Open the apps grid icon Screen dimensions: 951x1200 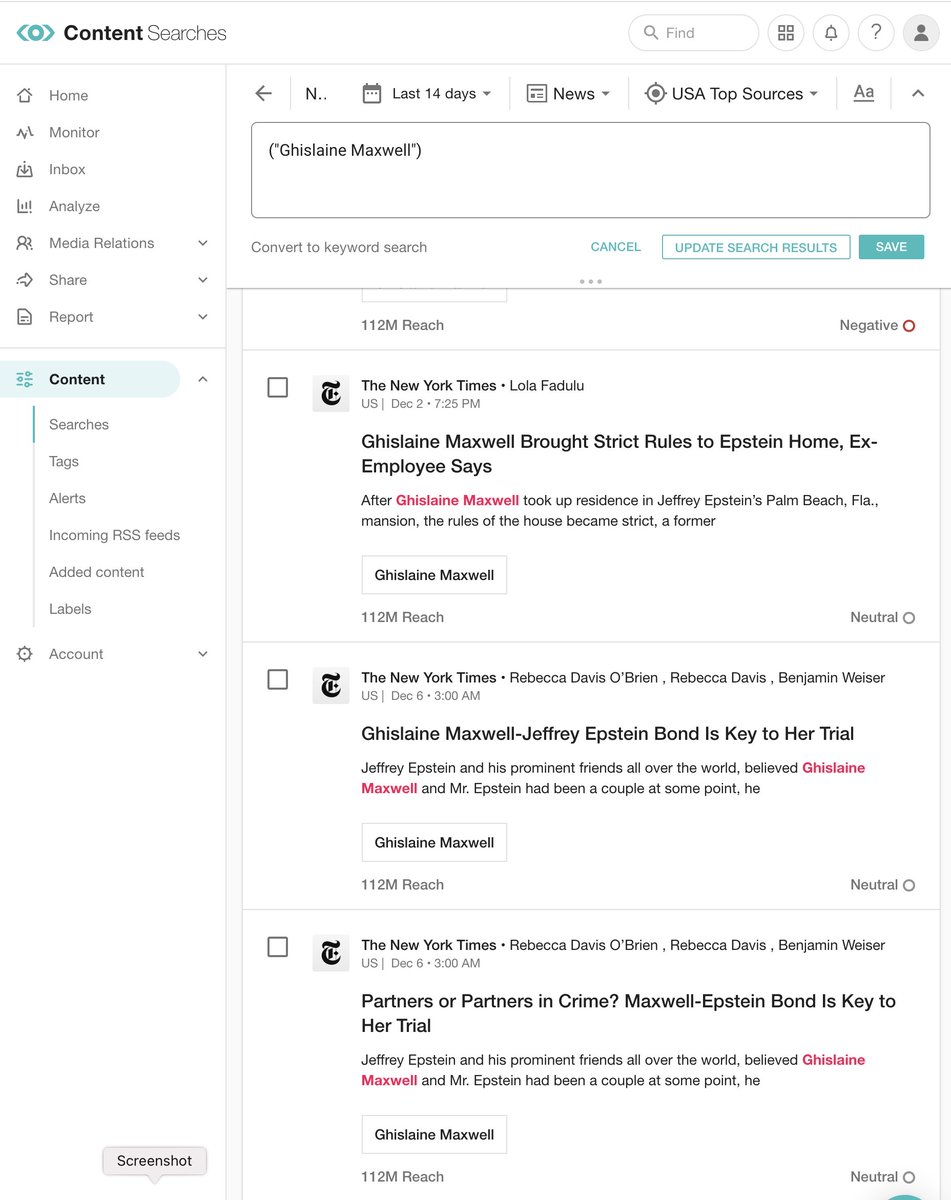786,33
